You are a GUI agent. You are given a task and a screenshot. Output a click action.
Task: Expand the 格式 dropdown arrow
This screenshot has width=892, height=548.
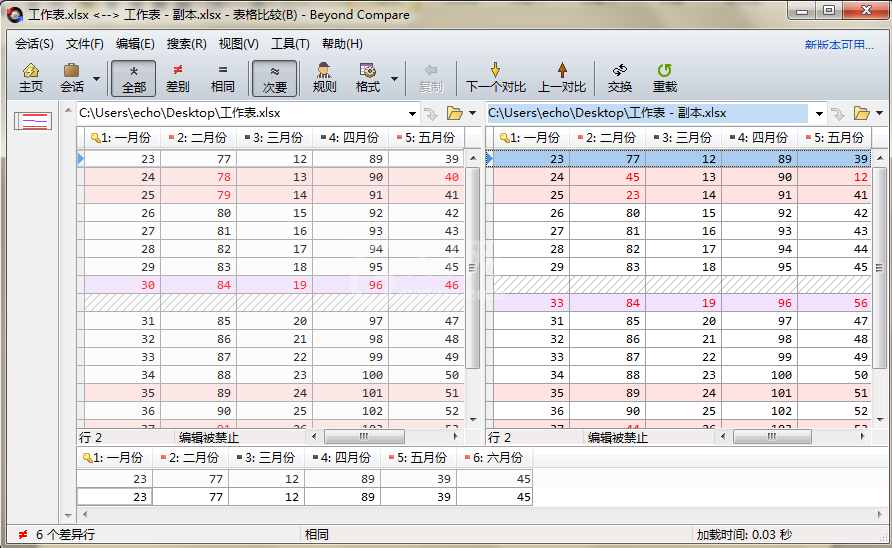point(394,79)
